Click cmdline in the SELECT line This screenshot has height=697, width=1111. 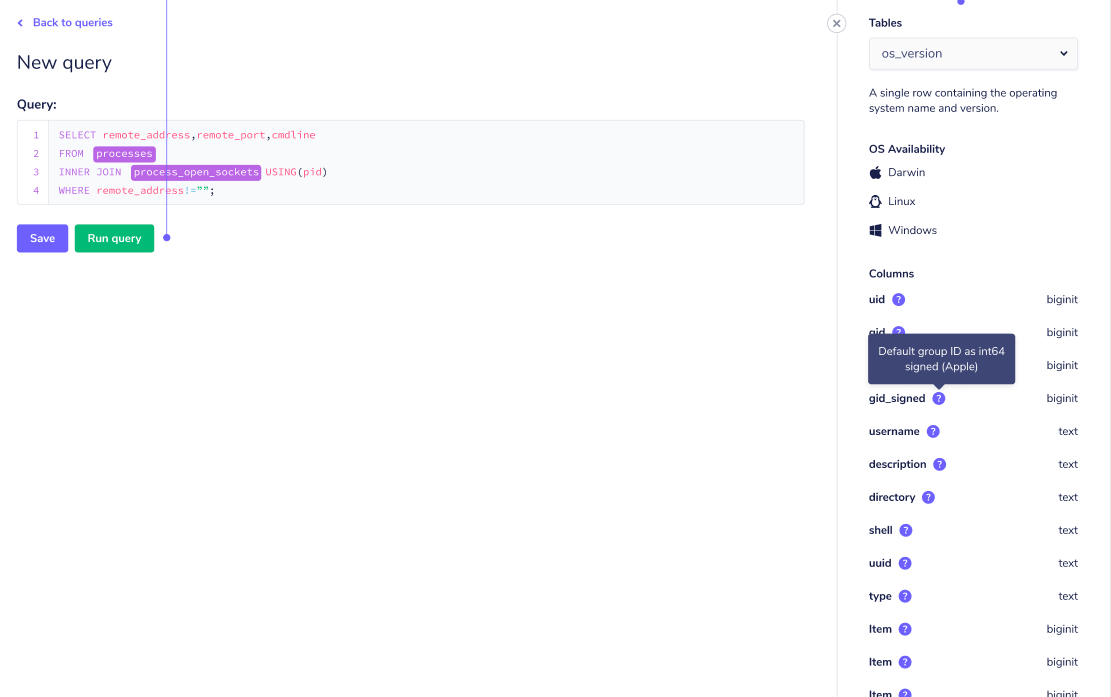click(x=293, y=135)
